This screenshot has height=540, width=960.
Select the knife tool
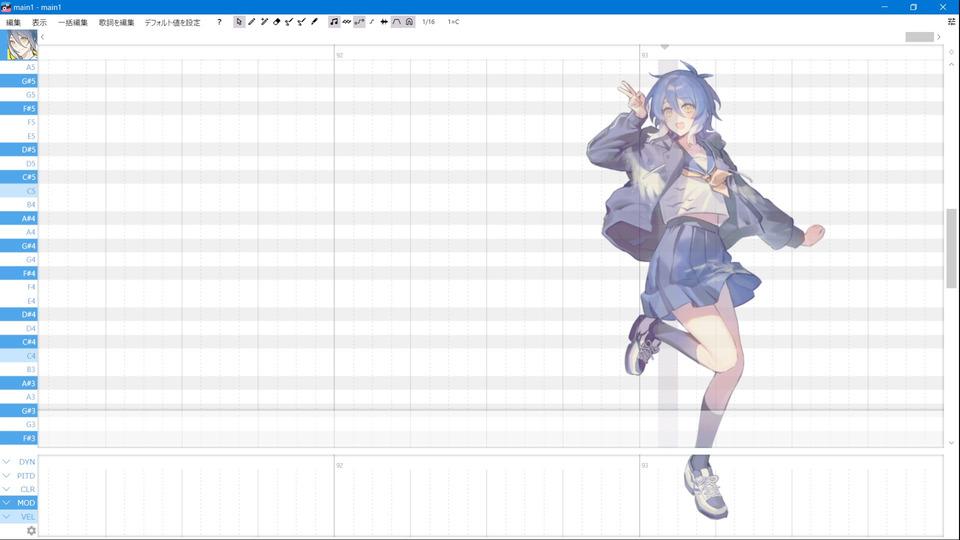pyautogui.click(x=315, y=22)
